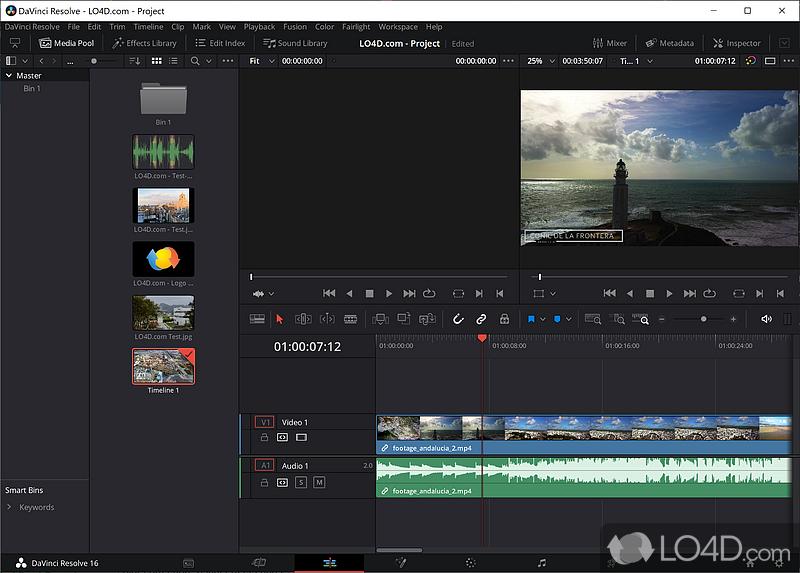The width and height of the screenshot is (800, 573).
Task: Open the Edit Index
Action: coord(220,43)
